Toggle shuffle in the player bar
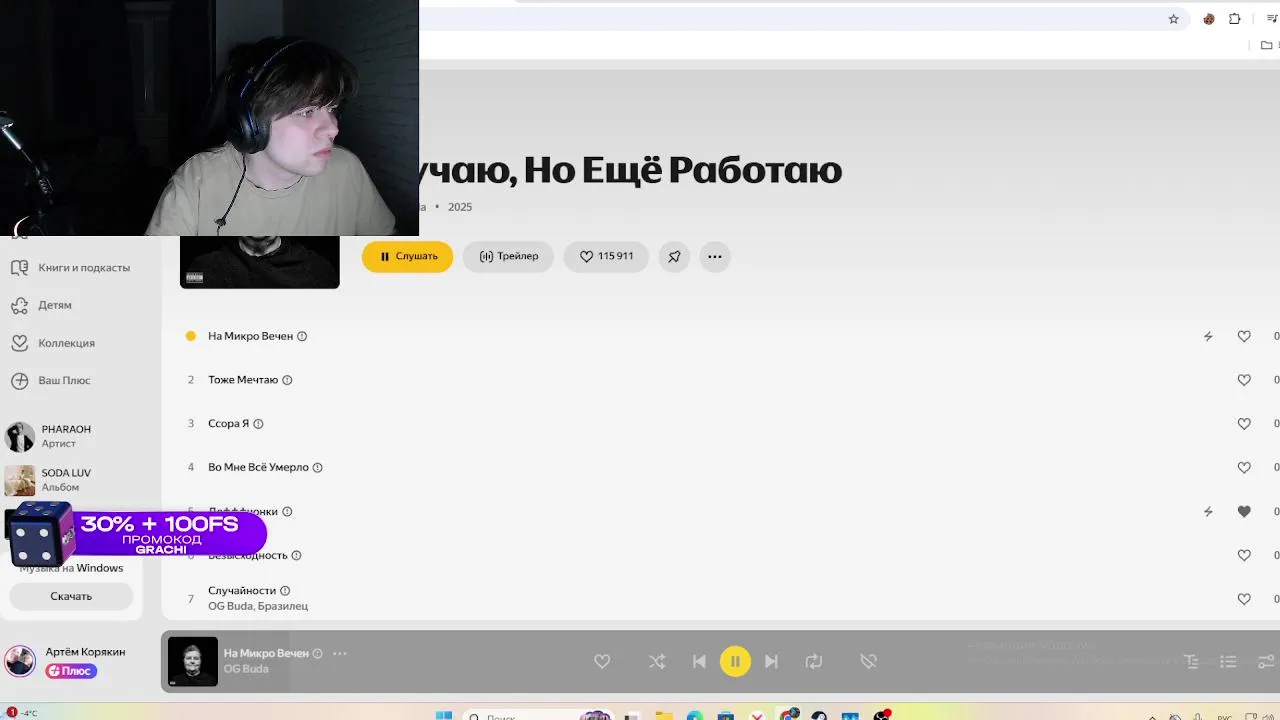Image resolution: width=1280 pixels, height=720 pixels. [657, 661]
